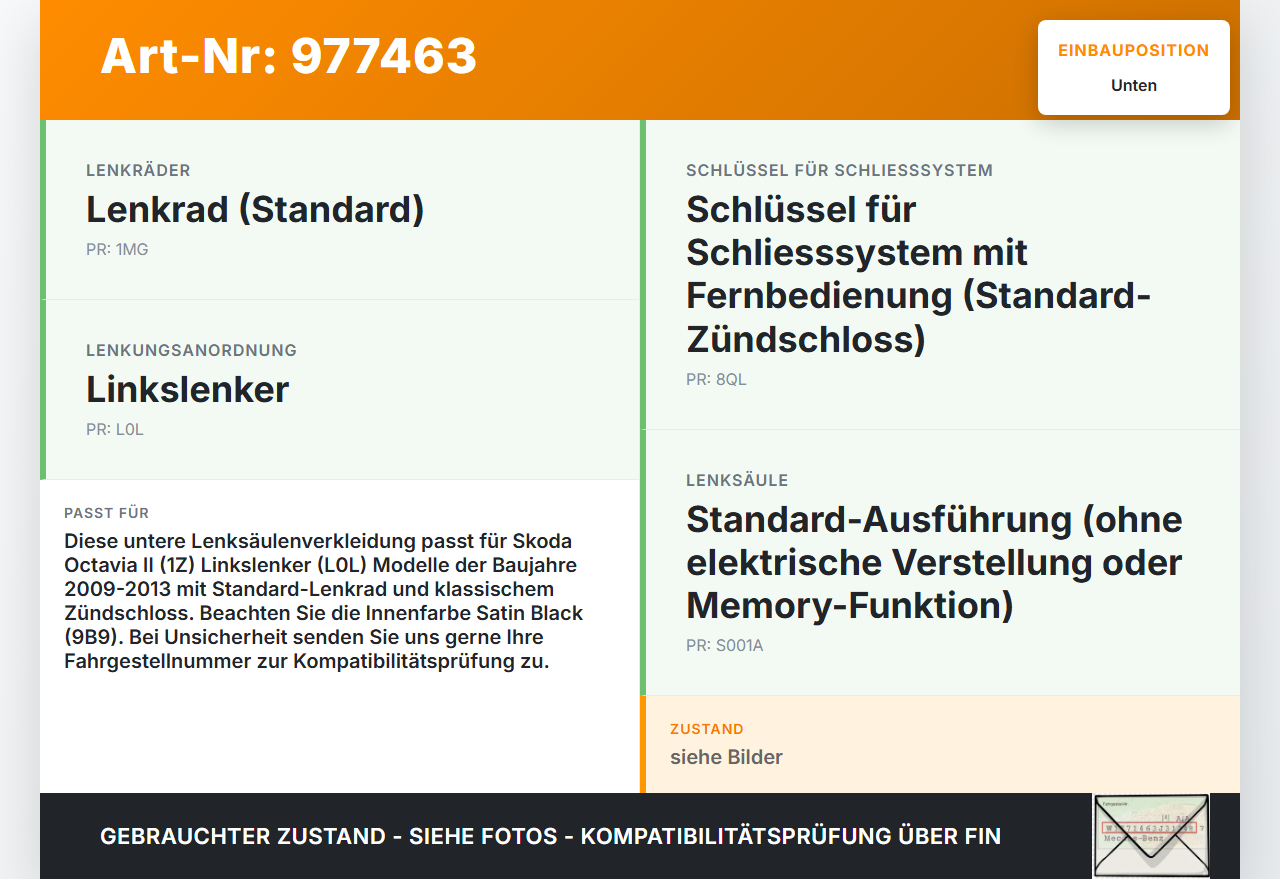
Task: Click the Art-Nr 977463 title
Action: coord(288,57)
